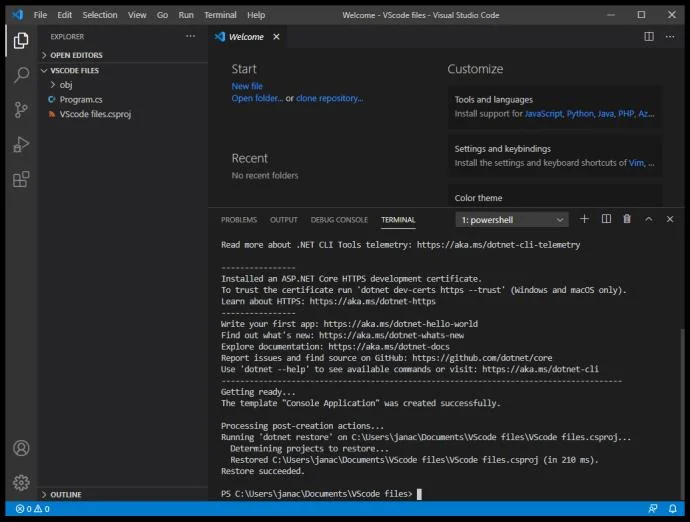Click the https://aka.ms/dotnet-cli-telemetry URL in terminal

498,245
